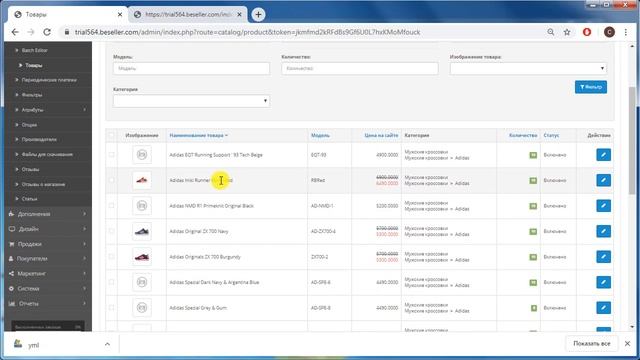Open Фильтры in the sidebar

32,95
